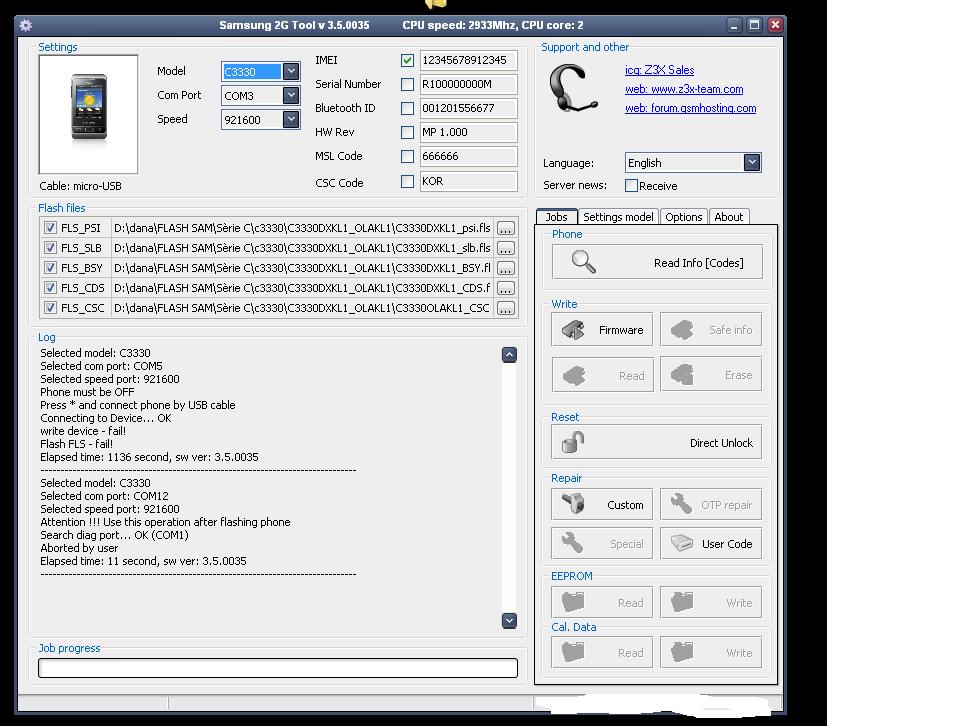Browse for the FLS_PSI file
The height and width of the screenshot is (726, 960).
coord(506,228)
